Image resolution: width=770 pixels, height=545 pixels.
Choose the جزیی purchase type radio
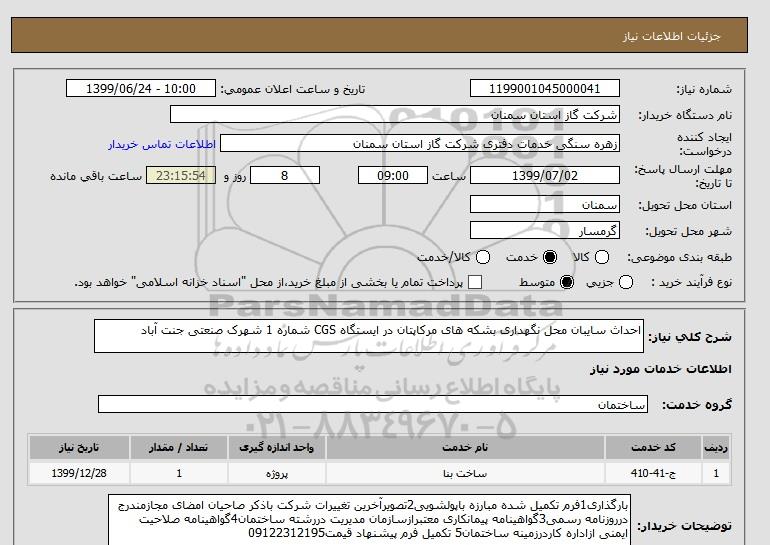[x=626, y=282]
